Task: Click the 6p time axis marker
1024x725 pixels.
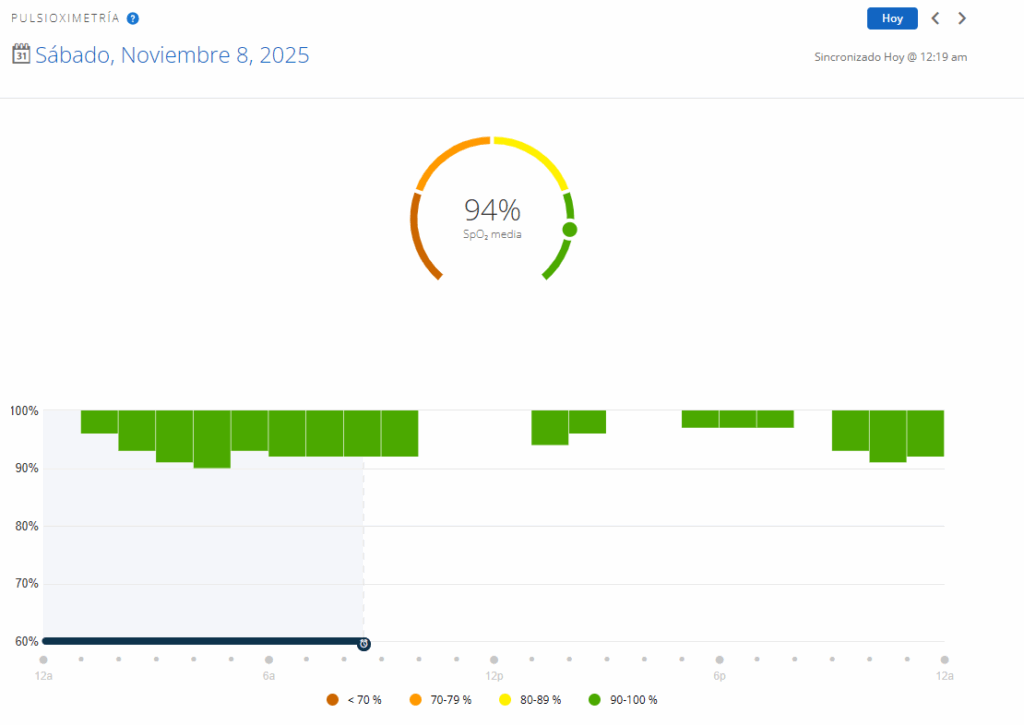Action: pos(719,660)
